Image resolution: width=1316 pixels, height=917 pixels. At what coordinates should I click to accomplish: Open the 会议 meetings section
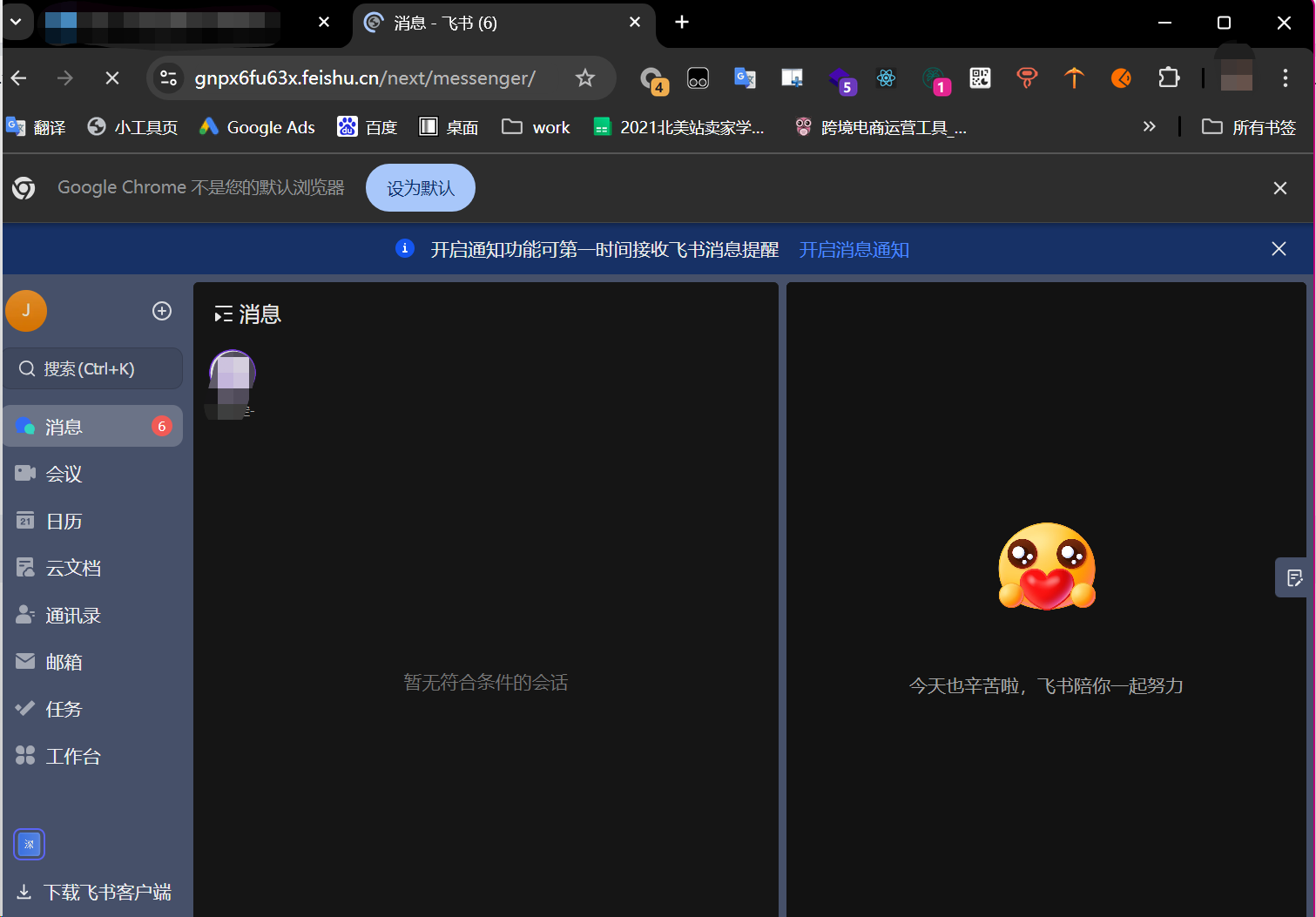(64, 474)
